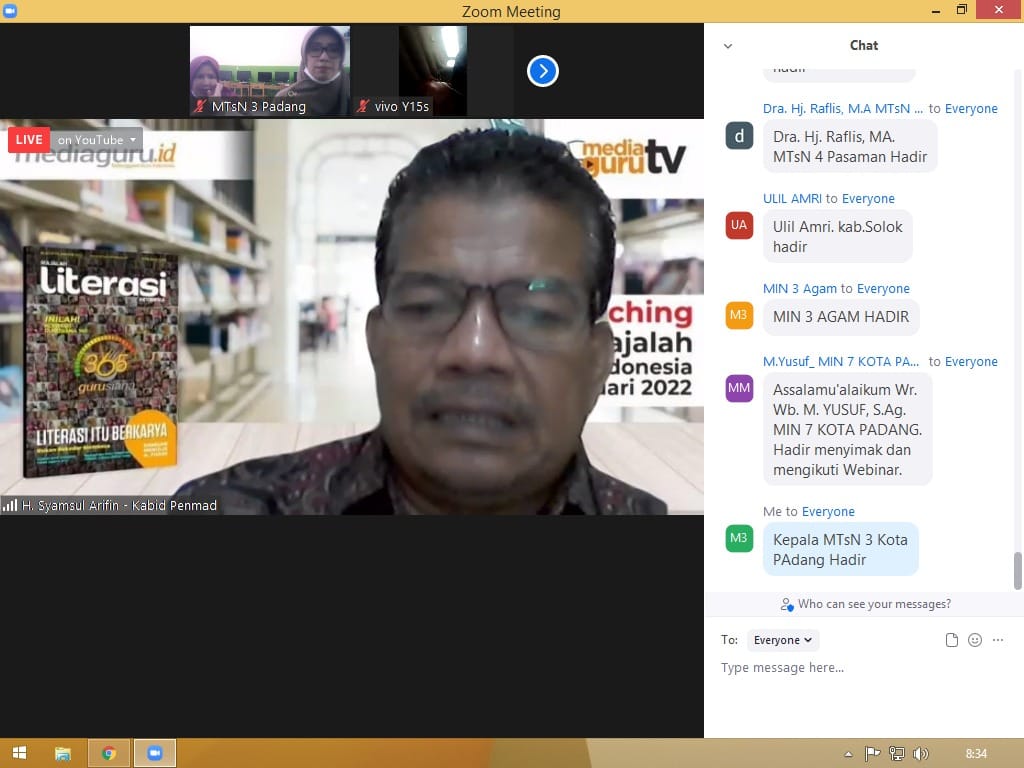Image resolution: width=1024 pixels, height=768 pixels.
Task: Click the 'd' avatar of Dra. Hj. Raflis
Action: click(739, 136)
